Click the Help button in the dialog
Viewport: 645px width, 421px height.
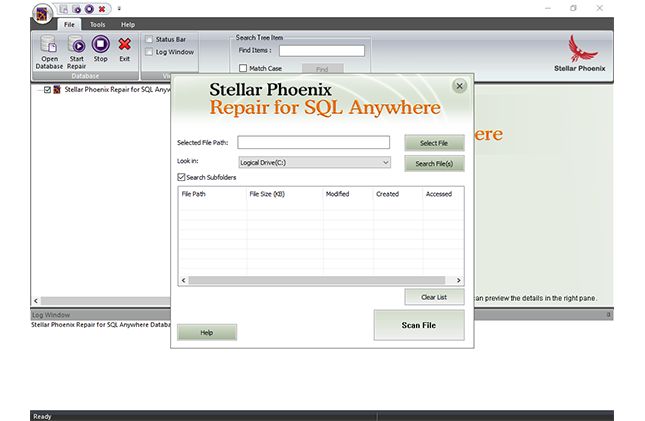[x=207, y=333]
